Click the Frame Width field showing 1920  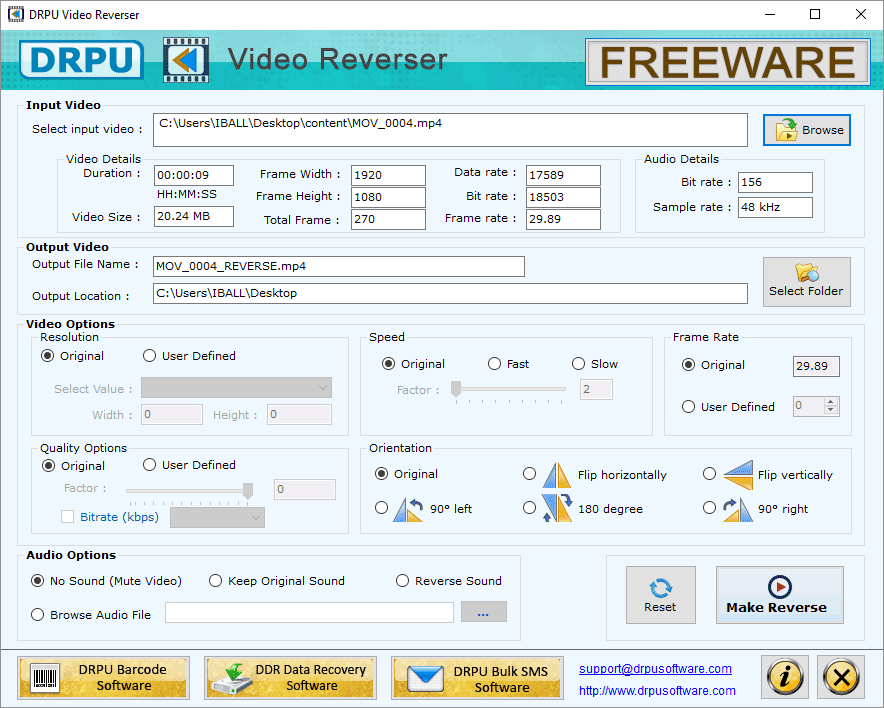coord(388,175)
